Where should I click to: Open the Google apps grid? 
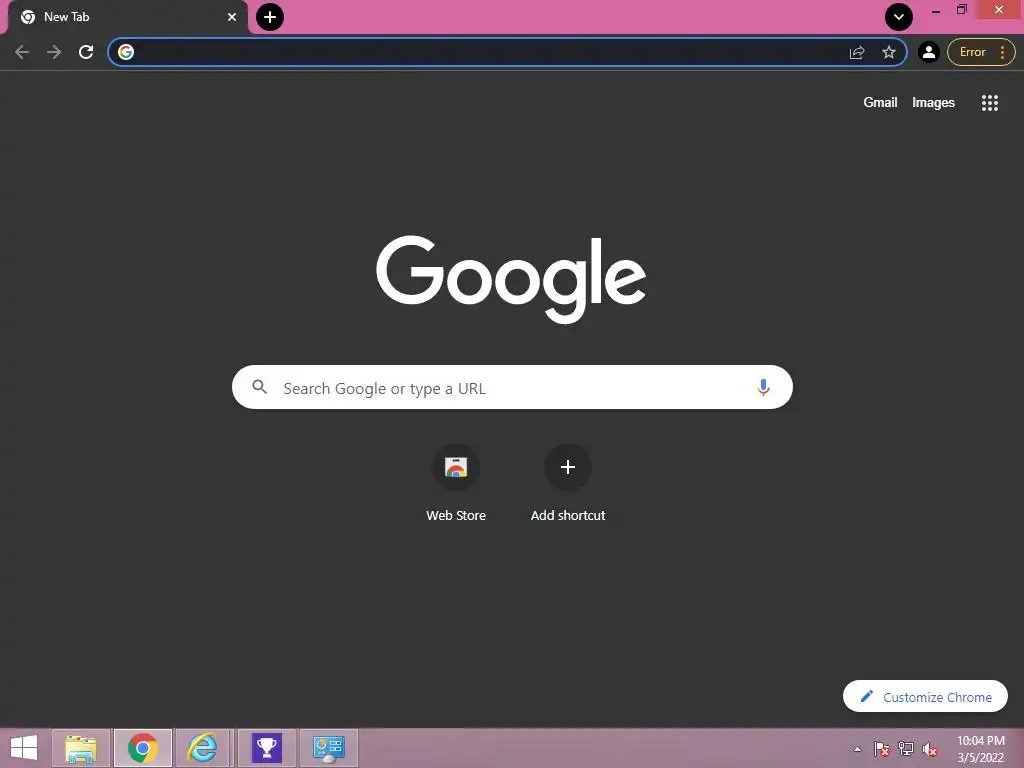989,103
